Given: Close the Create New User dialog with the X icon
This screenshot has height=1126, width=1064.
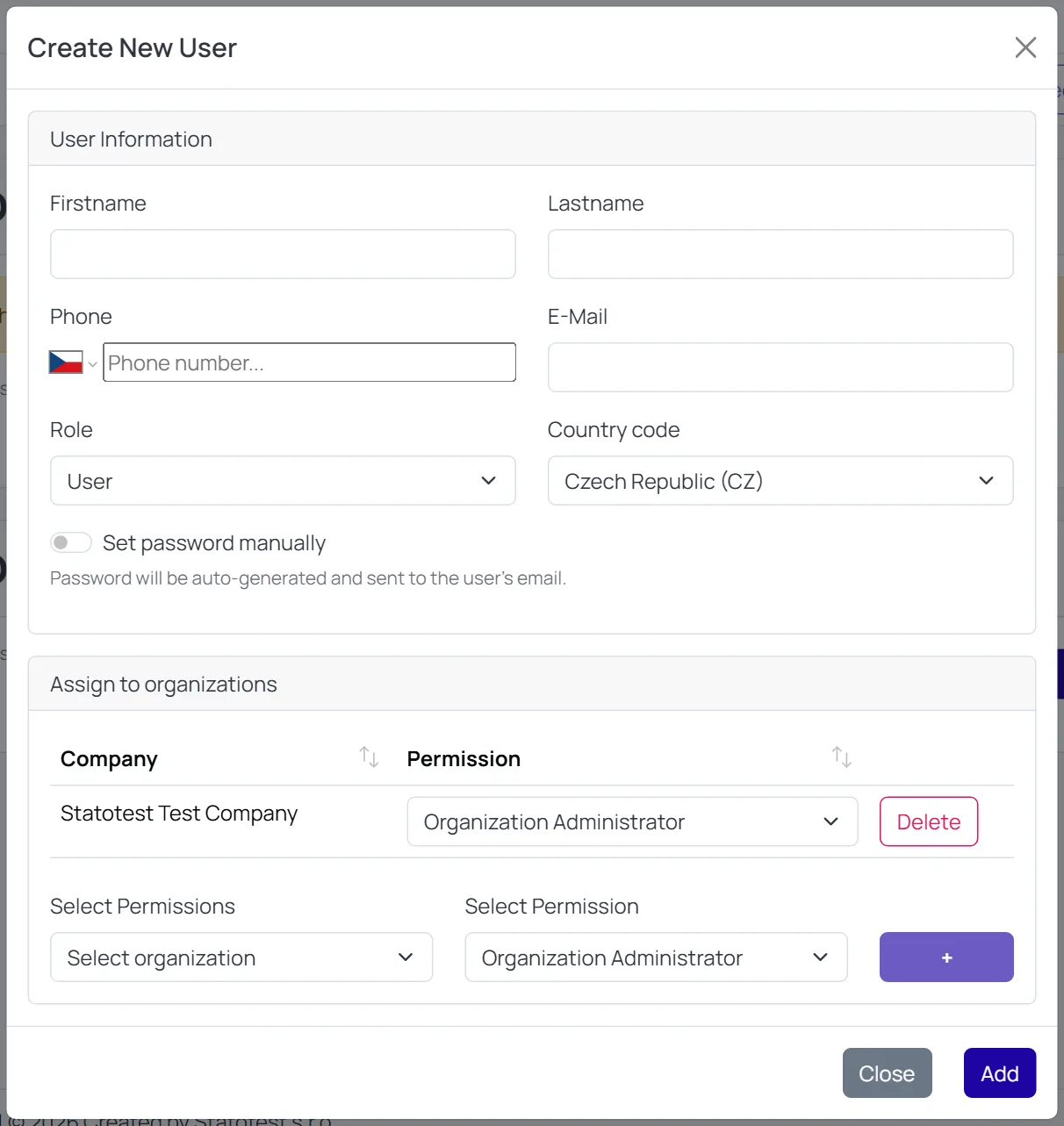Looking at the screenshot, I should tap(1025, 47).
